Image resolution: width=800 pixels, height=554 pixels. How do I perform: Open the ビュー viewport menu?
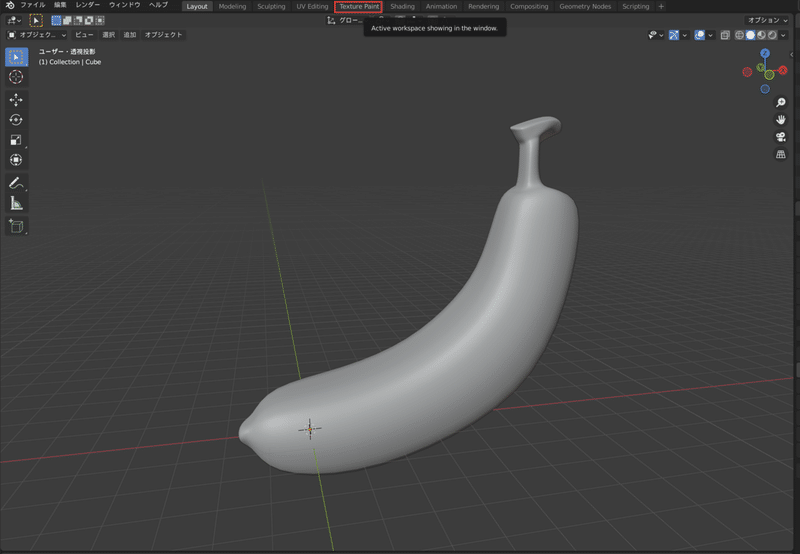click(x=84, y=35)
